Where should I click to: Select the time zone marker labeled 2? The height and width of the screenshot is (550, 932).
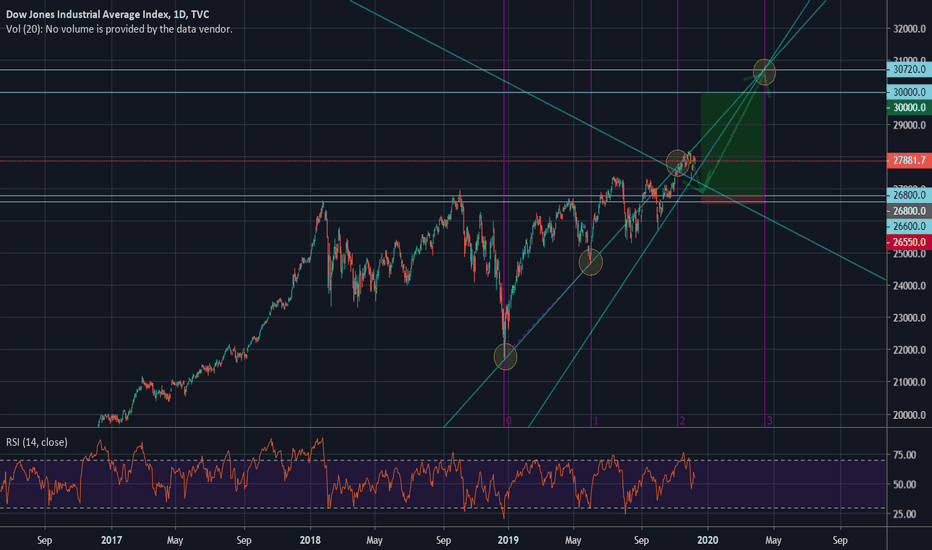tap(682, 420)
